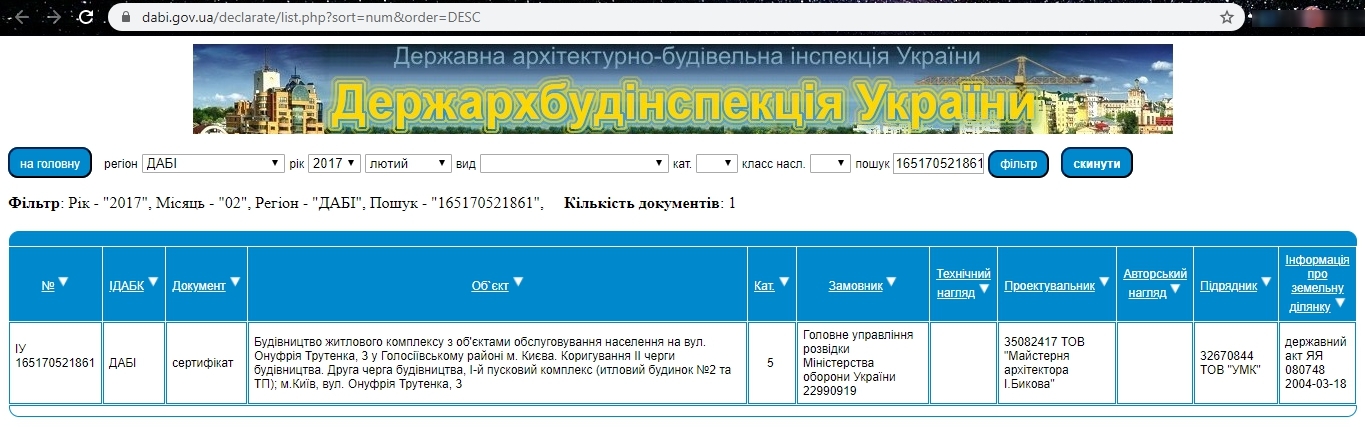Screen dimensions: 1365x427
Task: Sort by Об'єкт column using its arrow
Action: click(518, 282)
